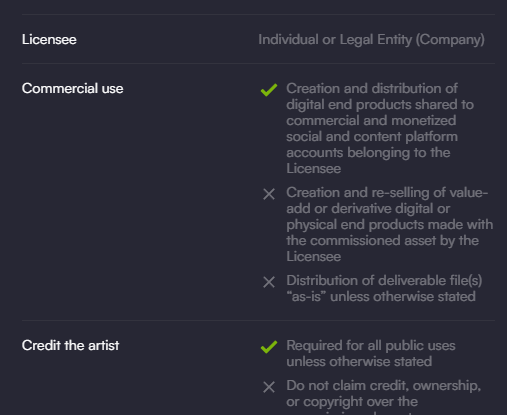Click the unless otherwise stated line under Required
This screenshot has height=415, width=507.
[x=359, y=361]
